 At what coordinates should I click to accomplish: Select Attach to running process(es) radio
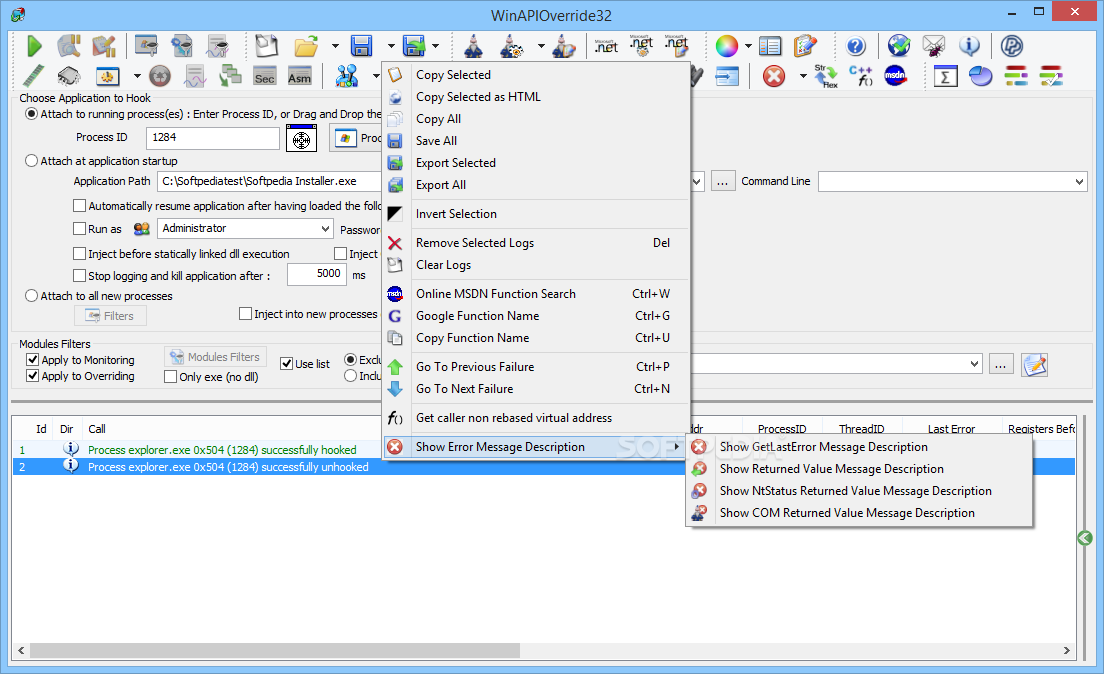[x=32, y=114]
